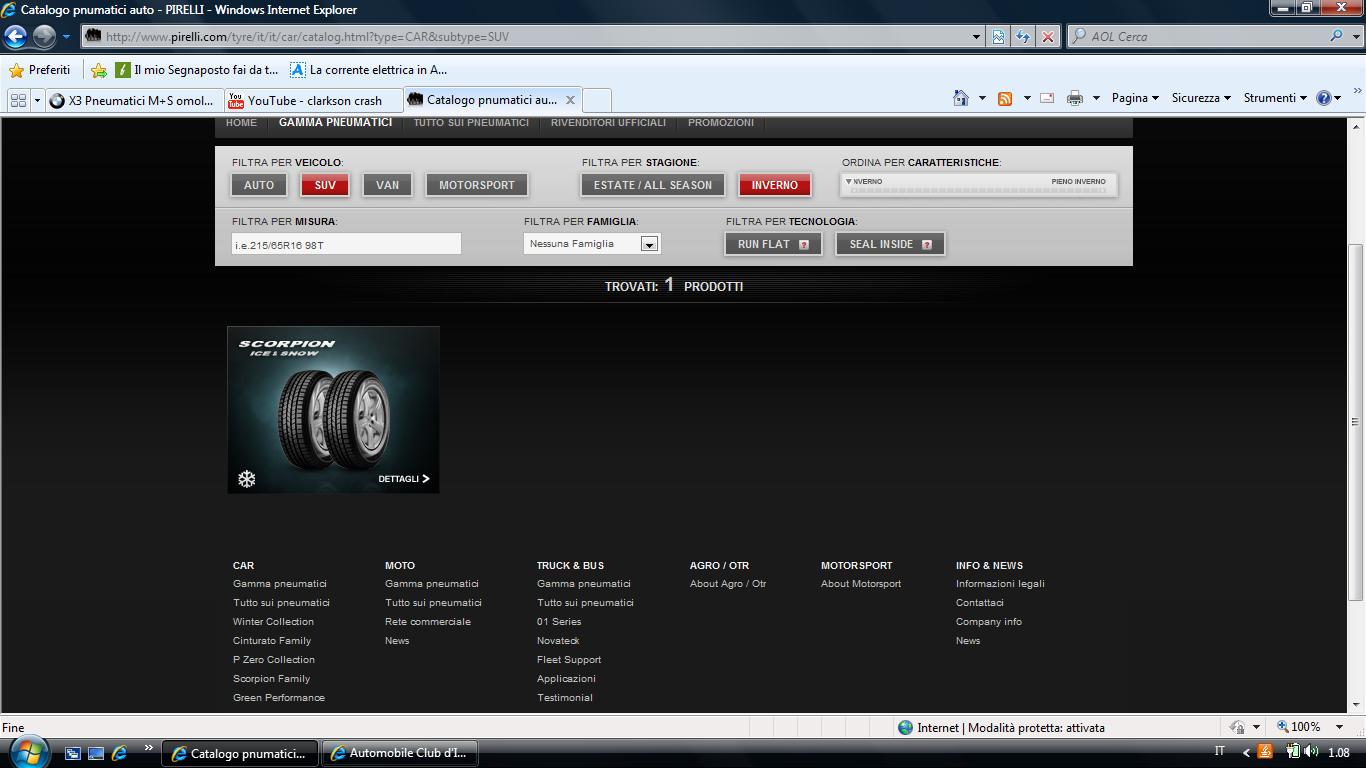Open the Quick Tabs grid icon

[x=18, y=100]
